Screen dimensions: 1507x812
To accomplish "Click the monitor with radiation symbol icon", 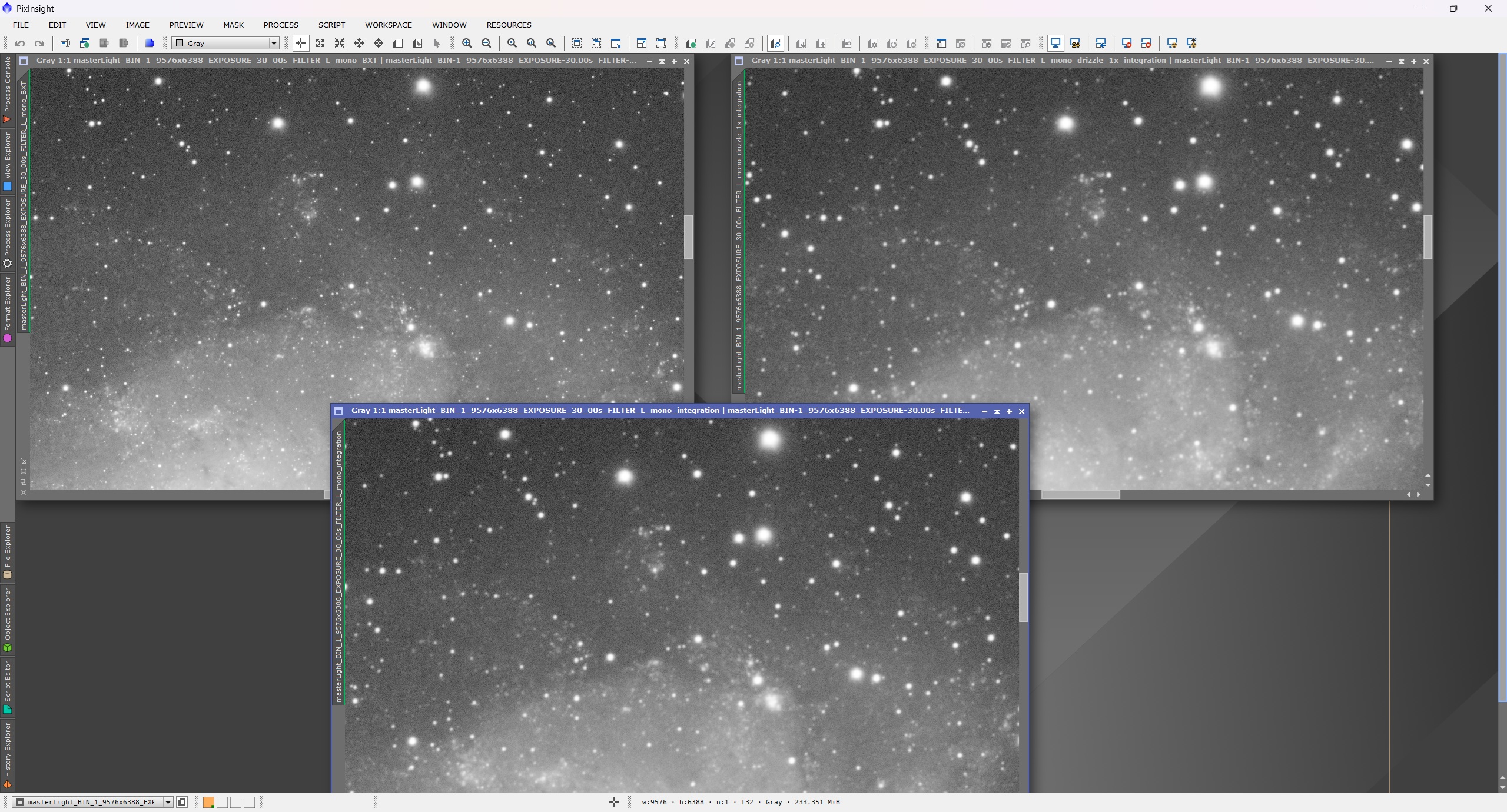I will coord(1172,43).
